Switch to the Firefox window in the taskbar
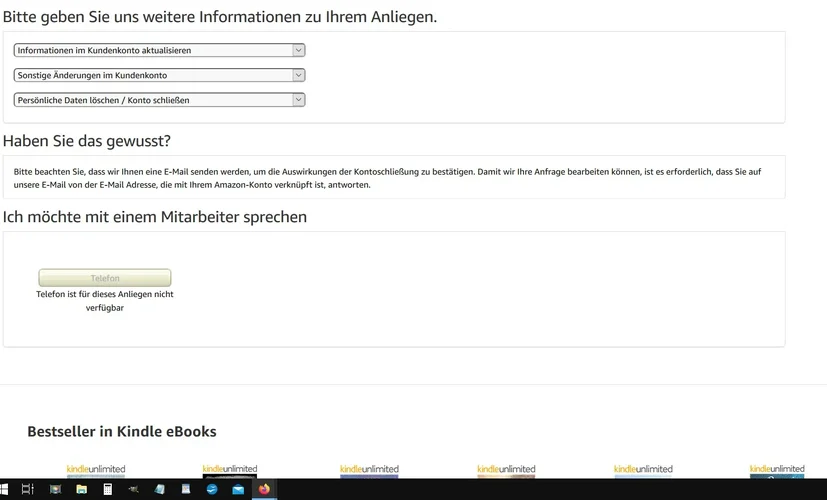This screenshot has width=827, height=500. [x=264, y=489]
